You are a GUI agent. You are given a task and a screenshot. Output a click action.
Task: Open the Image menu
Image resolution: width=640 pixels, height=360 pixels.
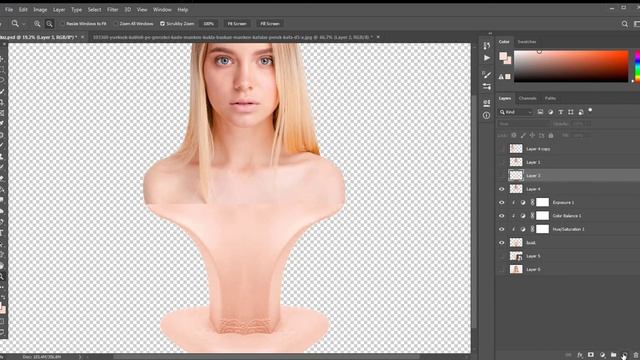[x=40, y=9]
